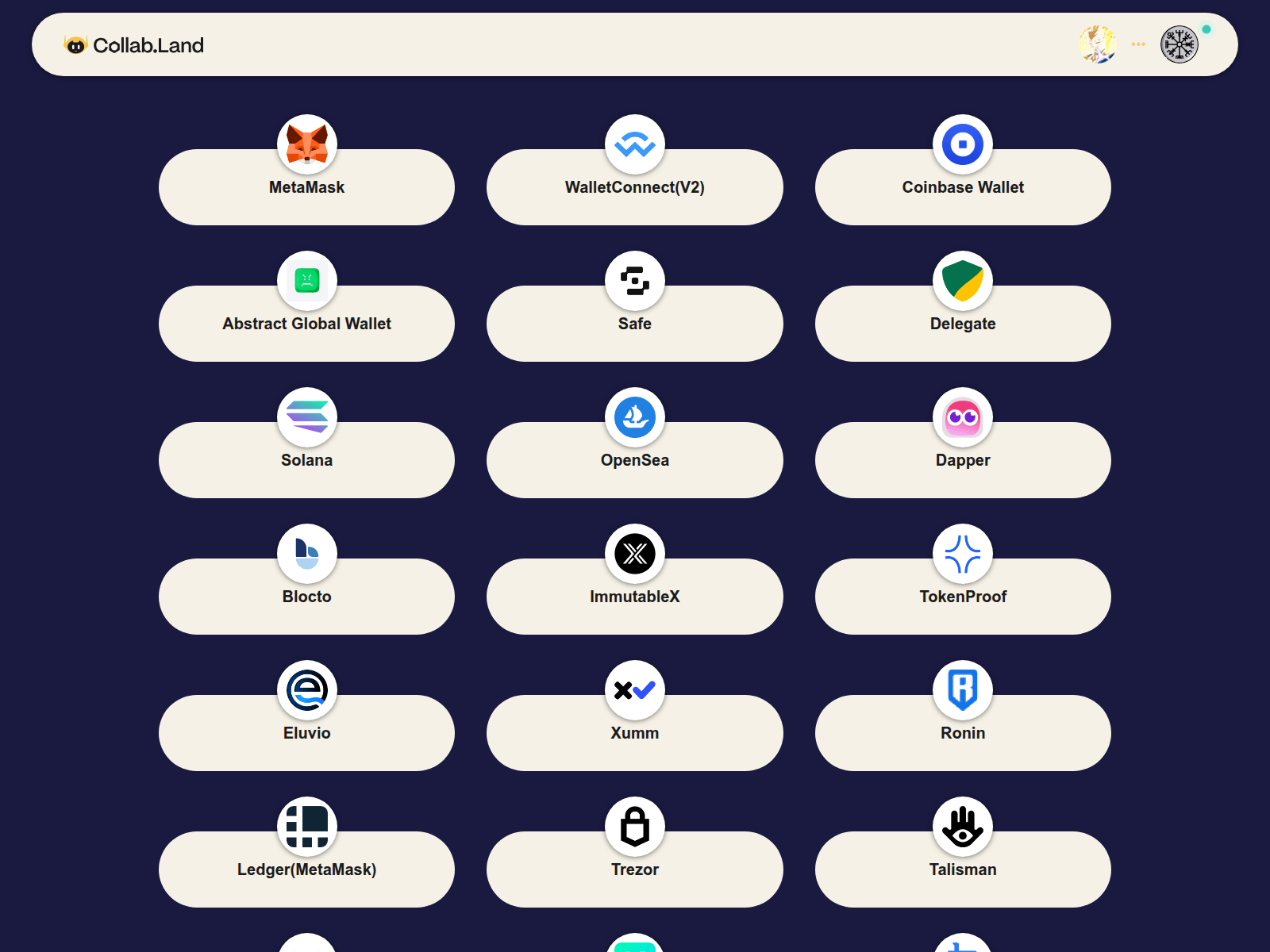Viewport: 1270px width, 952px height.
Task: Select the Blocto wallet button
Action: (307, 597)
